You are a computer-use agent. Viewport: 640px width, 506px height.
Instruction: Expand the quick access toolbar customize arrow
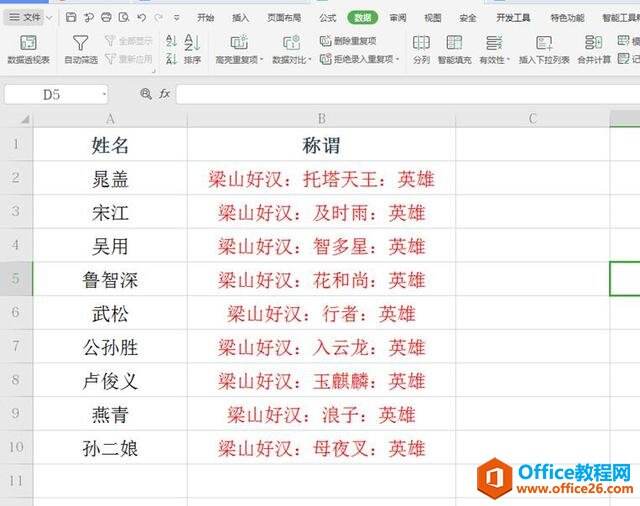click(176, 18)
